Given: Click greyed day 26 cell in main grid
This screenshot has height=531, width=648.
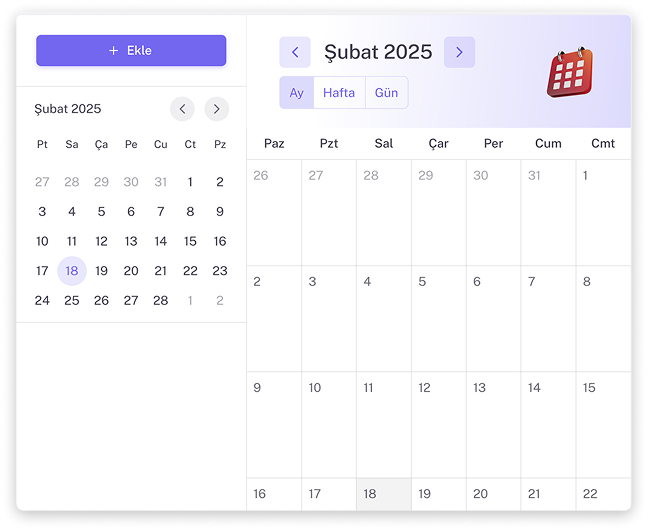Looking at the screenshot, I should pyautogui.click(x=274, y=212).
